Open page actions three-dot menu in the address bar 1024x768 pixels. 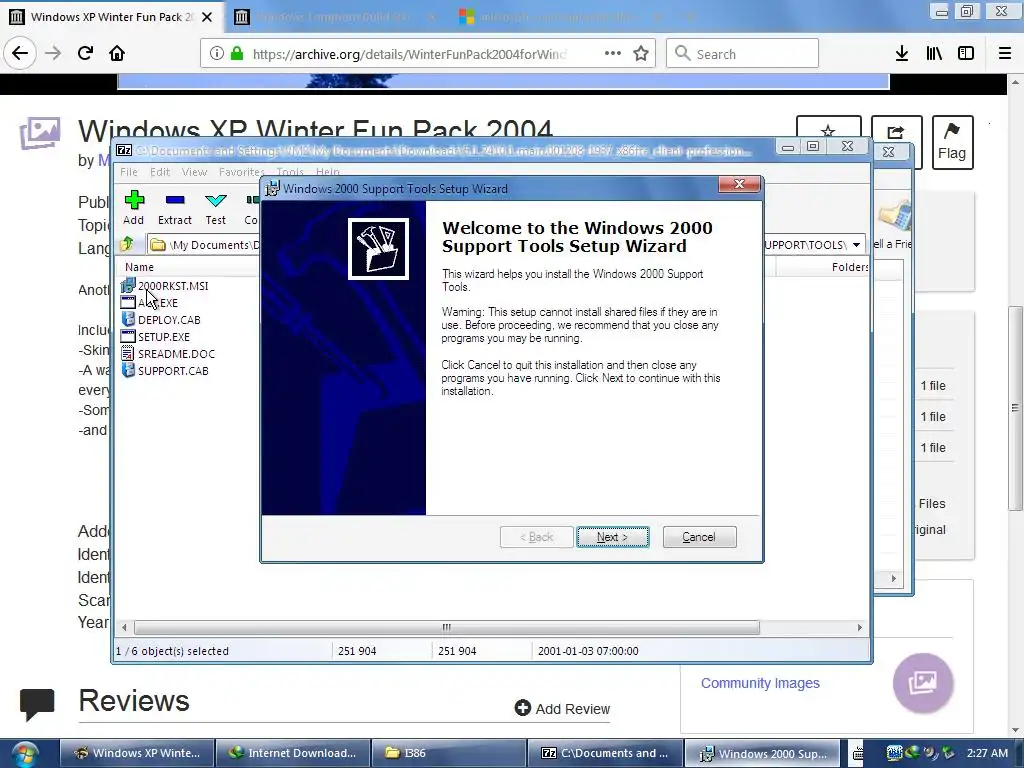click(x=613, y=54)
